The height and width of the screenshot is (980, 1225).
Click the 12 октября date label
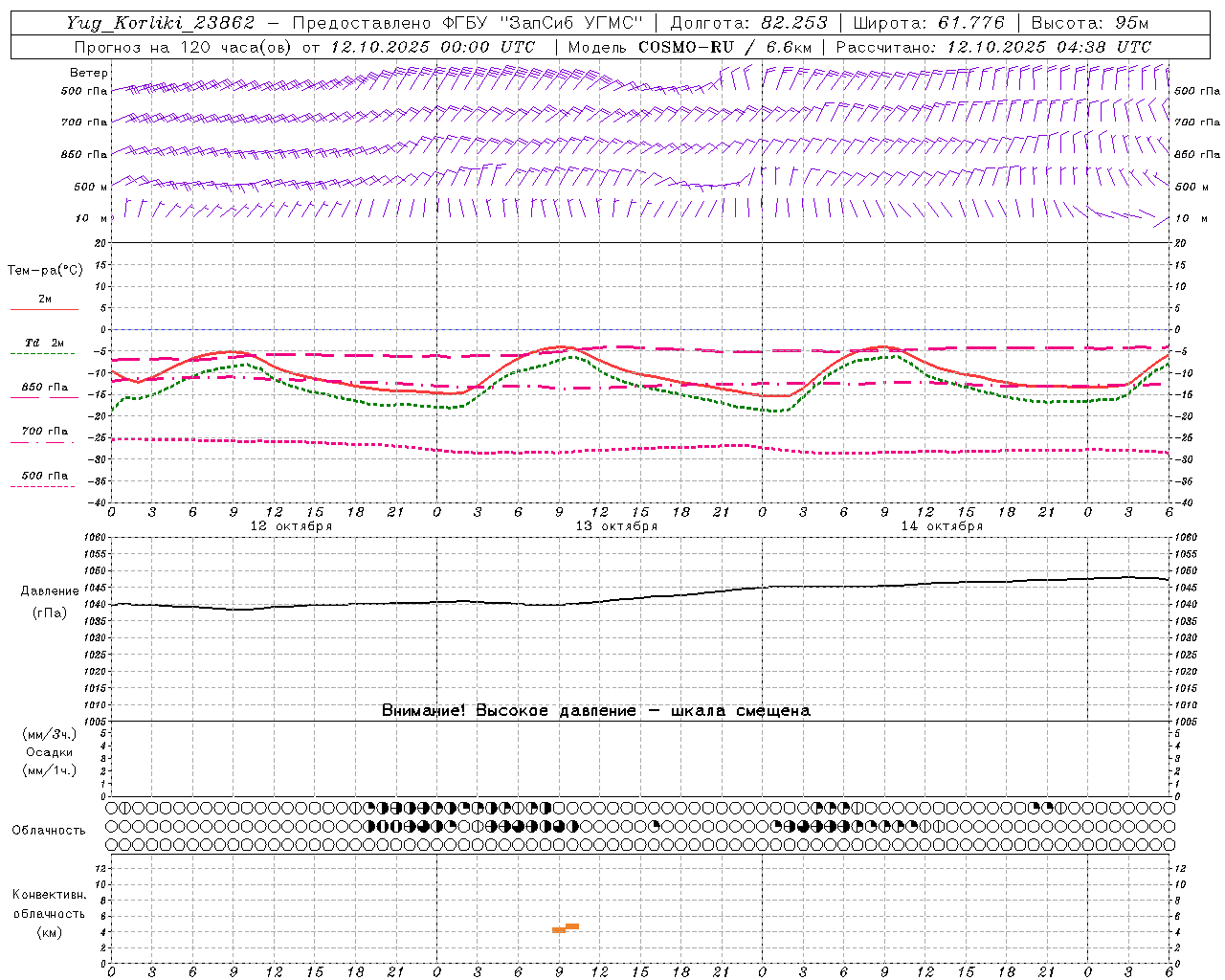[291, 526]
